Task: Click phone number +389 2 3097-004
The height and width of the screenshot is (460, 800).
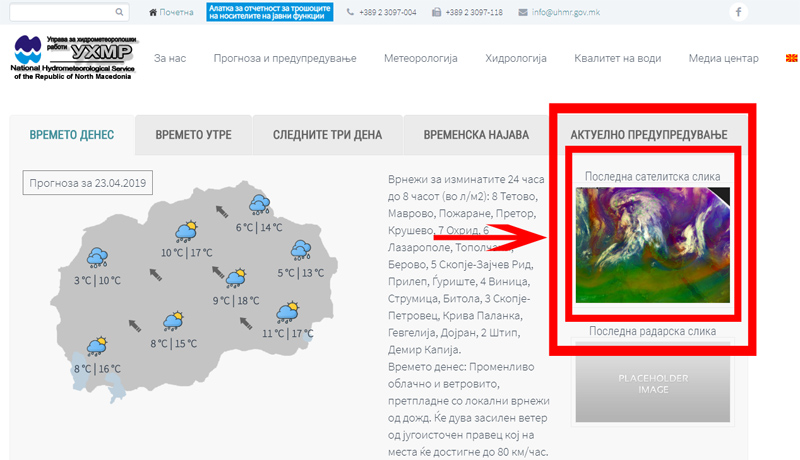Action: [388, 12]
